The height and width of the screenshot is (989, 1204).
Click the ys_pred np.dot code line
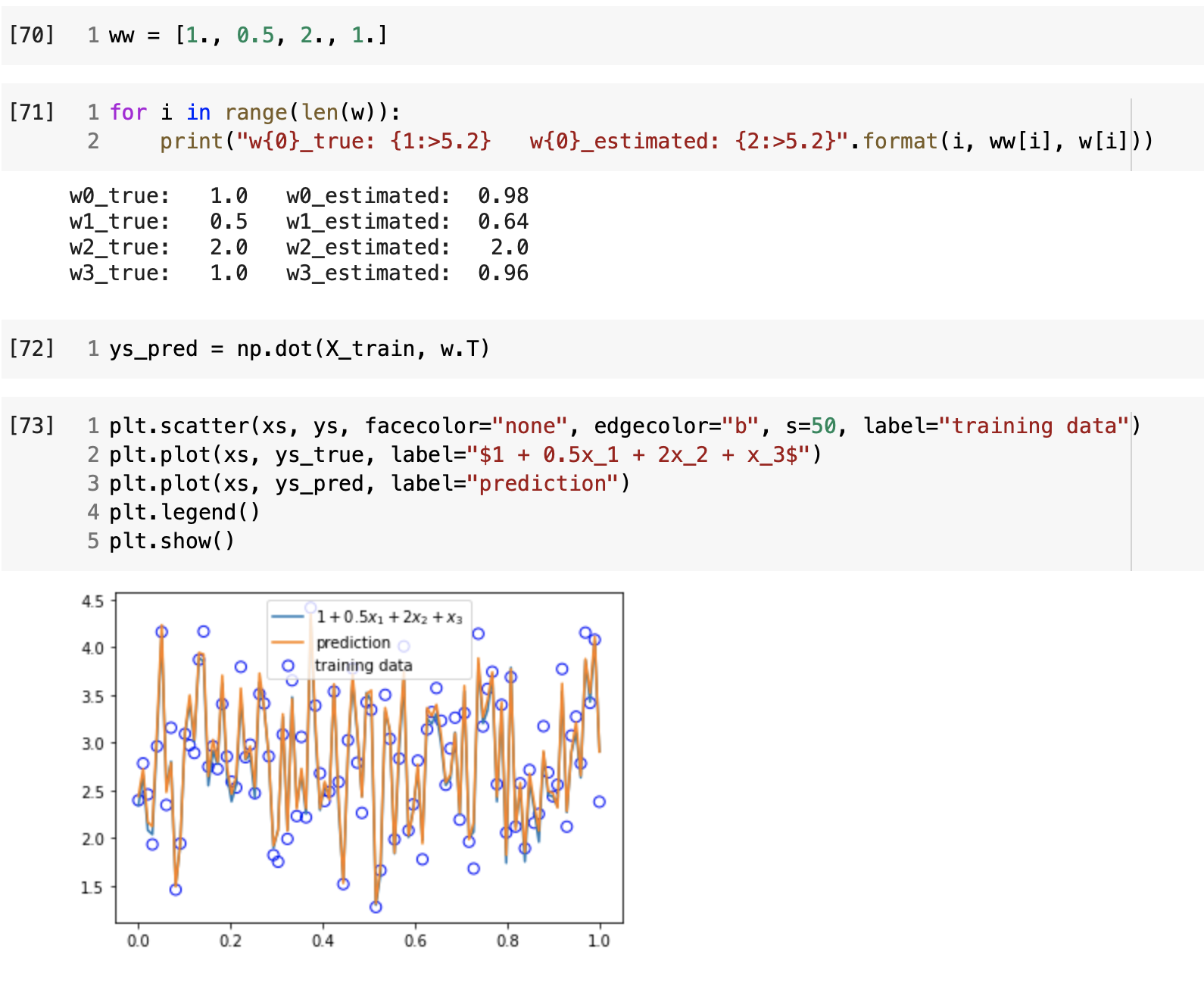300,348
